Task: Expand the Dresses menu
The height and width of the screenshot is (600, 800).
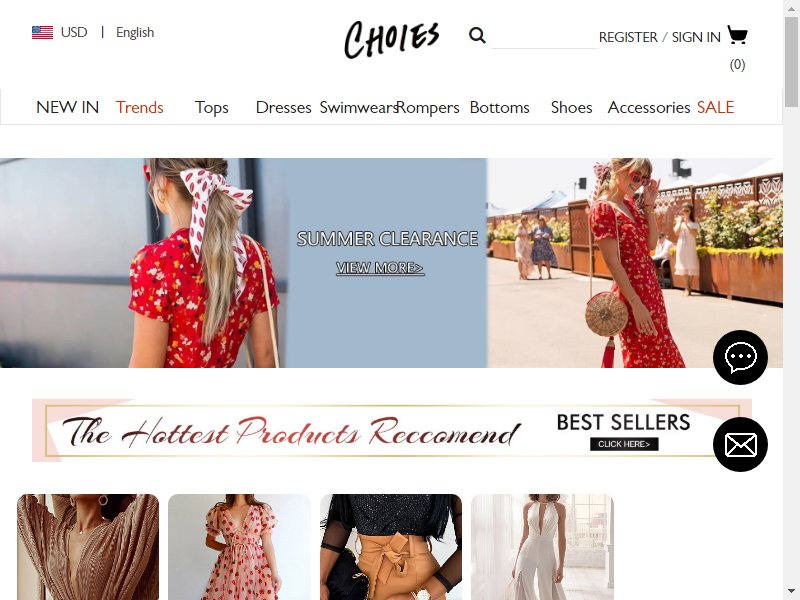Action: pyautogui.click(x=283, y=107)
